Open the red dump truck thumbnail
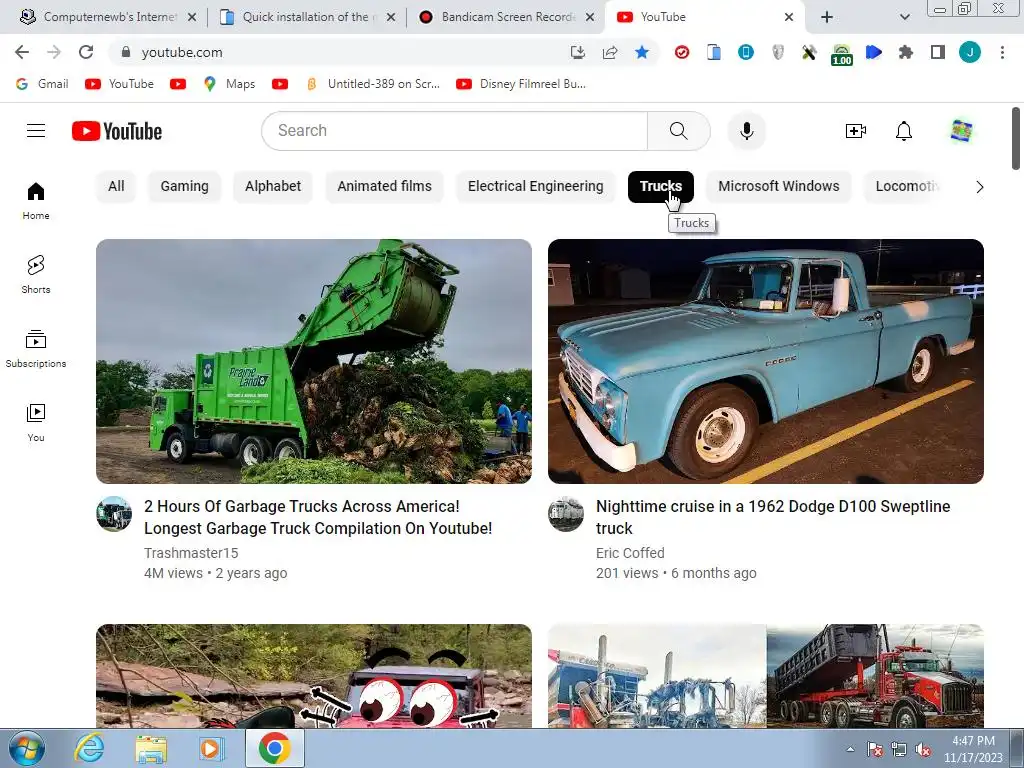 click(766, 676)
